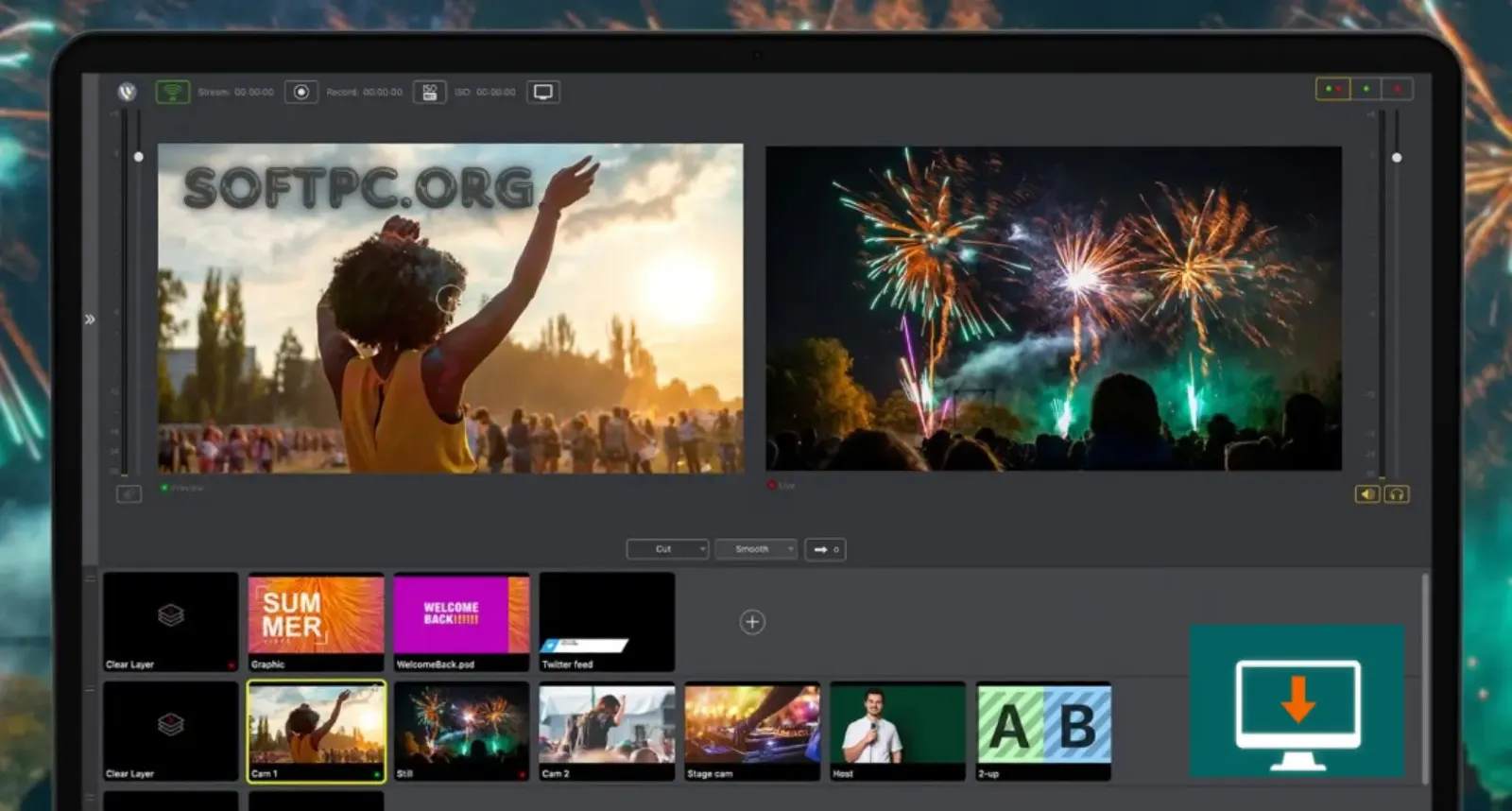Image resolution: width=1512 pixels, height=811 pixels.
Task: Click the ISO 00:00:00 timer text
Action: click(x=486, y=92)
